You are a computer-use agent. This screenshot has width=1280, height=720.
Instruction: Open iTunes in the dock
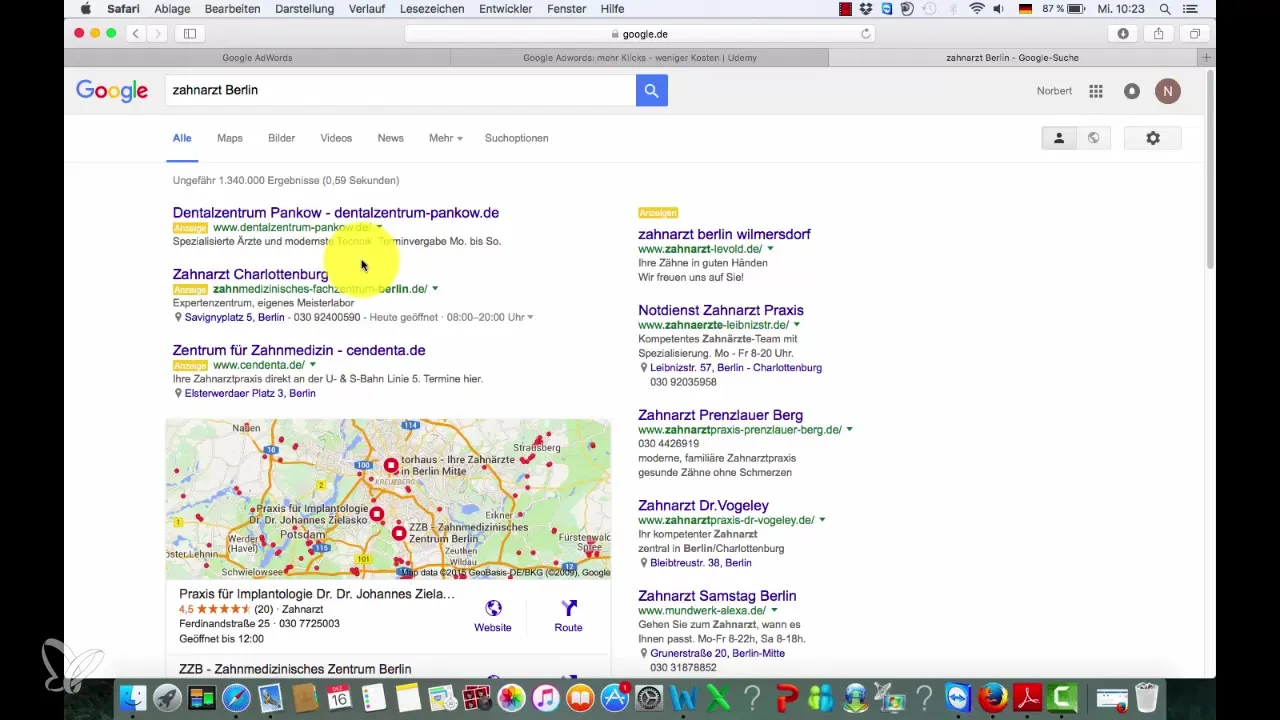click(546, 698)
